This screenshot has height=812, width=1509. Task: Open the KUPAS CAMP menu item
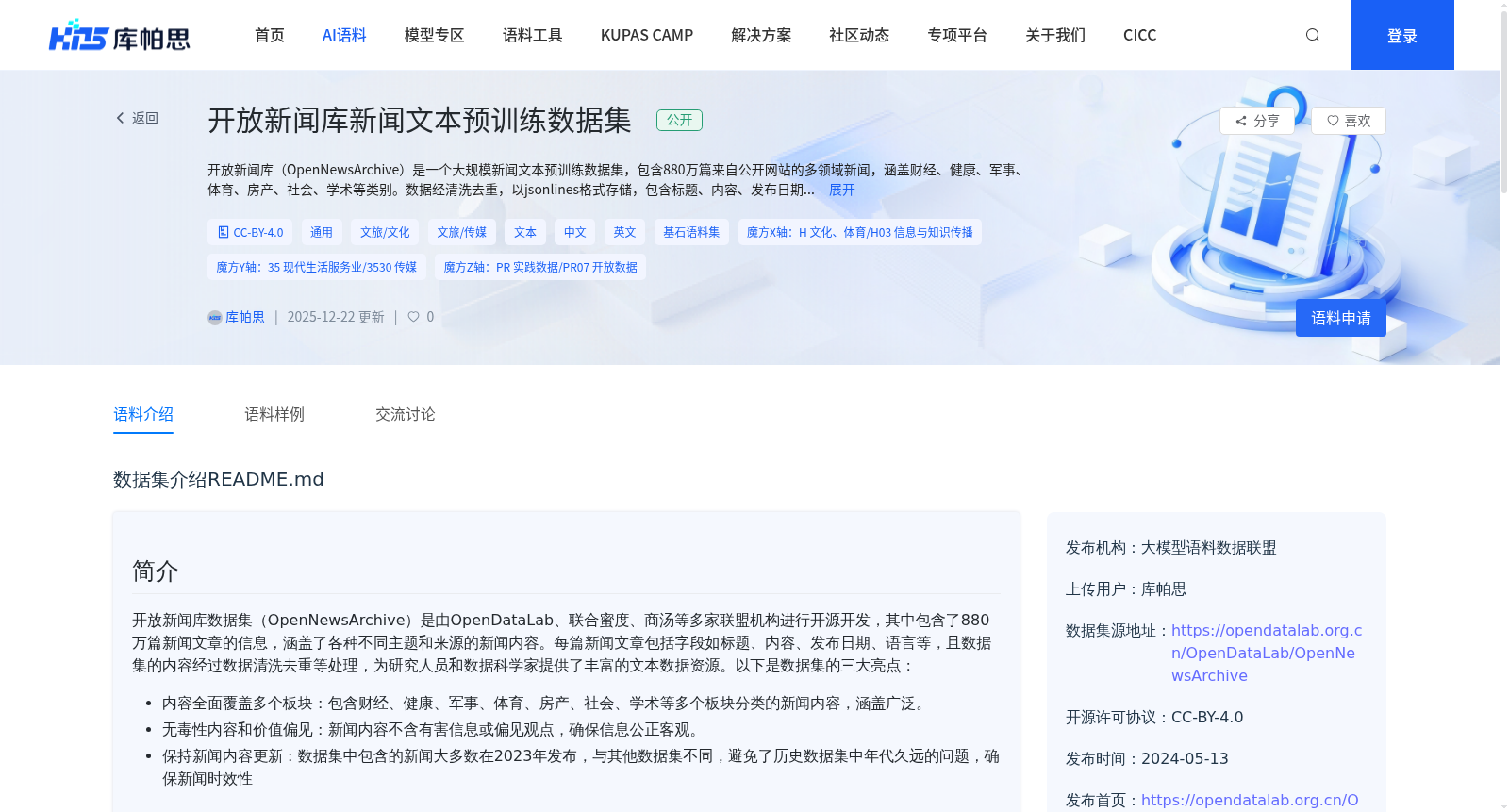point(647,35)
